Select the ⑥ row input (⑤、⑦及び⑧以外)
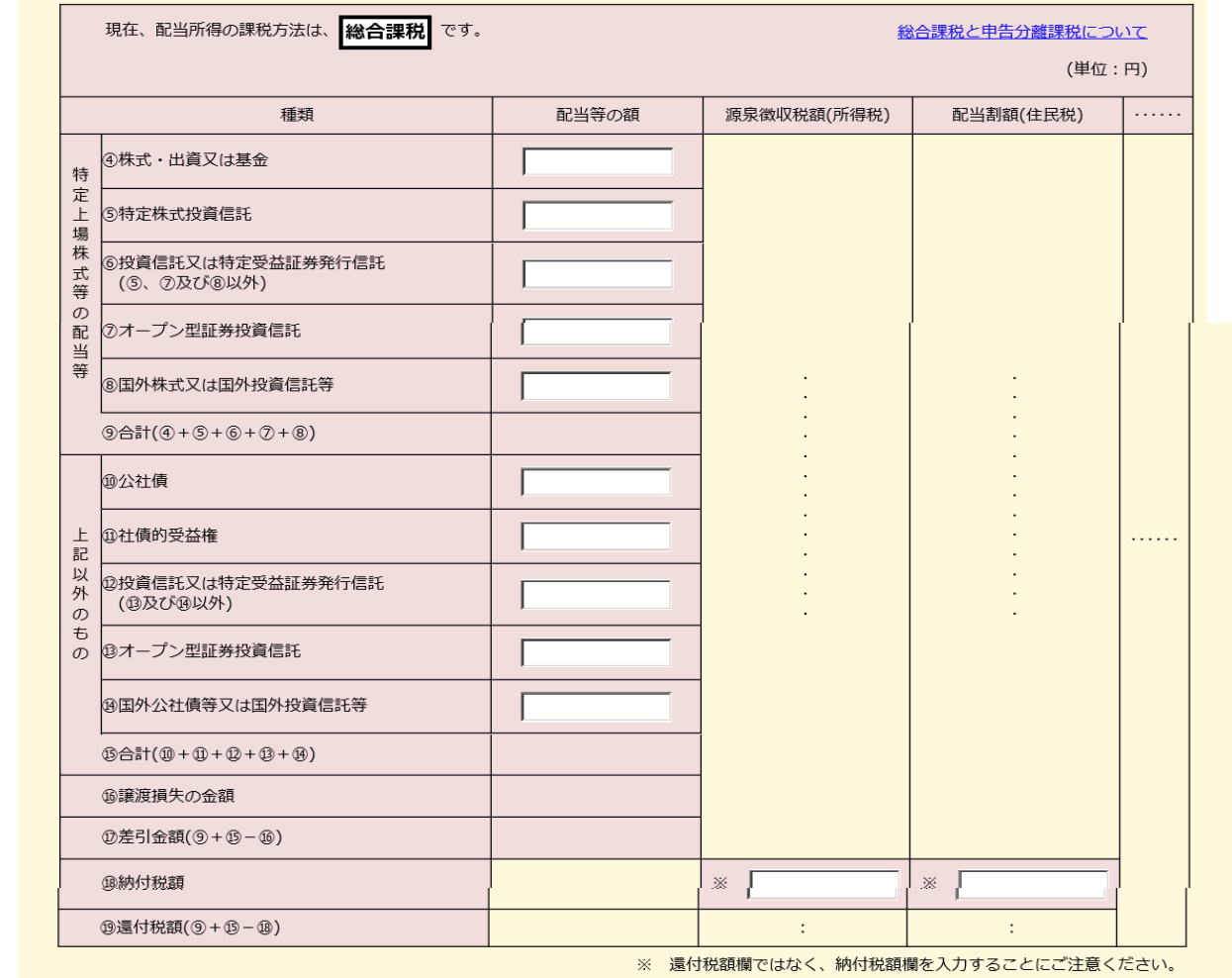Viewport: 1232px width, 978px height. [x=598, y=274]
